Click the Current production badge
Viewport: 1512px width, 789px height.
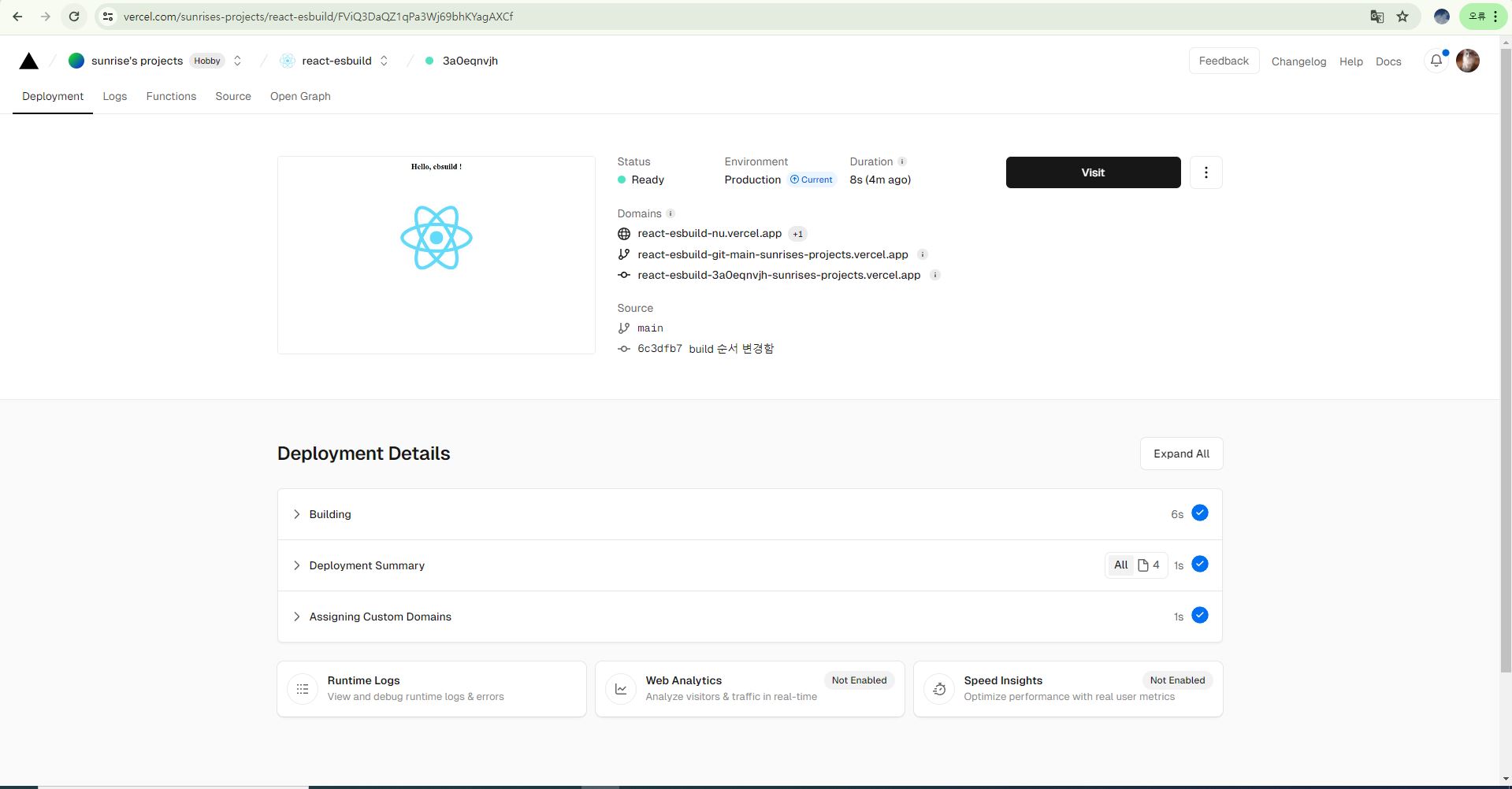click(811, 180)
